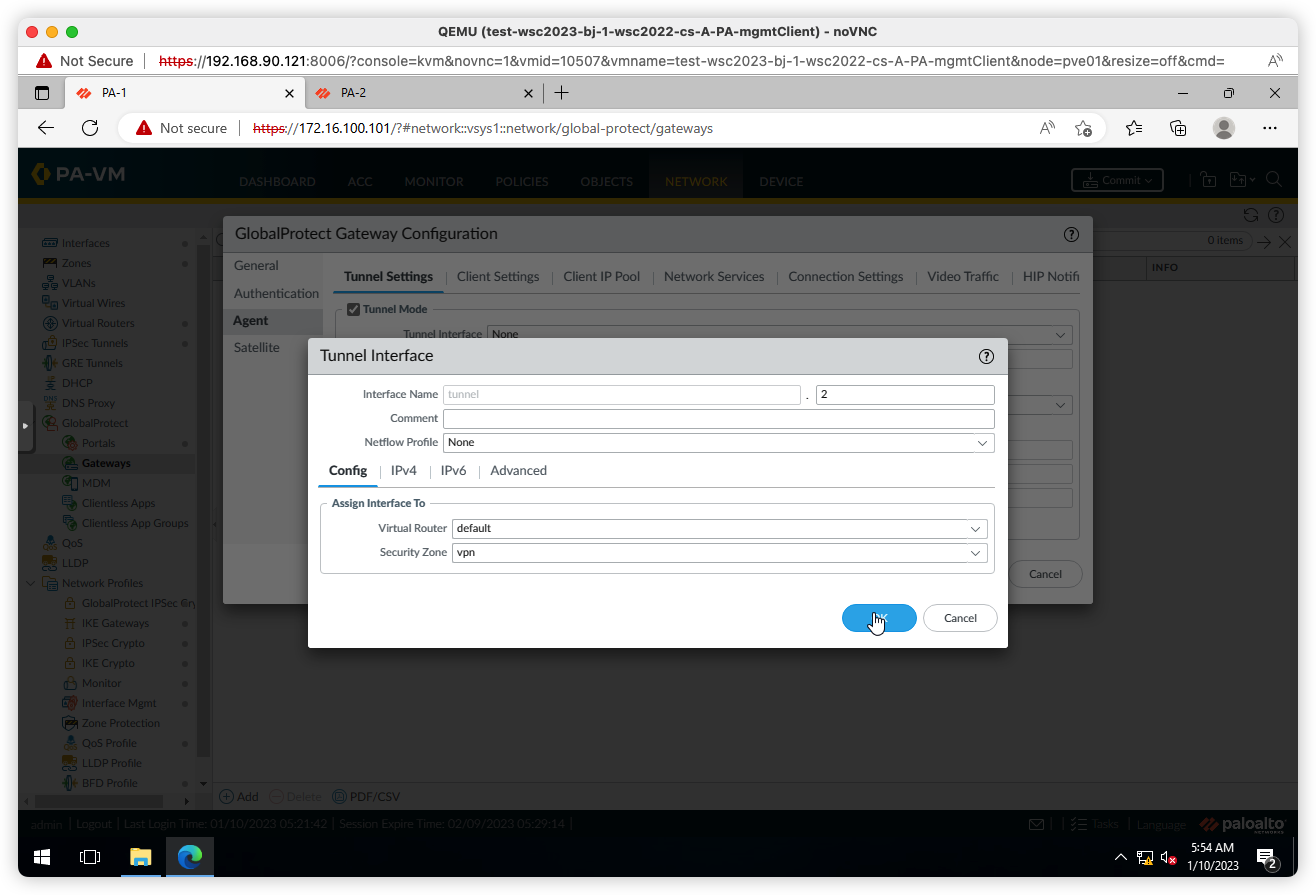Click the Comment input field
Viewport: 1316px width, 895px height.
click(718, 418)
